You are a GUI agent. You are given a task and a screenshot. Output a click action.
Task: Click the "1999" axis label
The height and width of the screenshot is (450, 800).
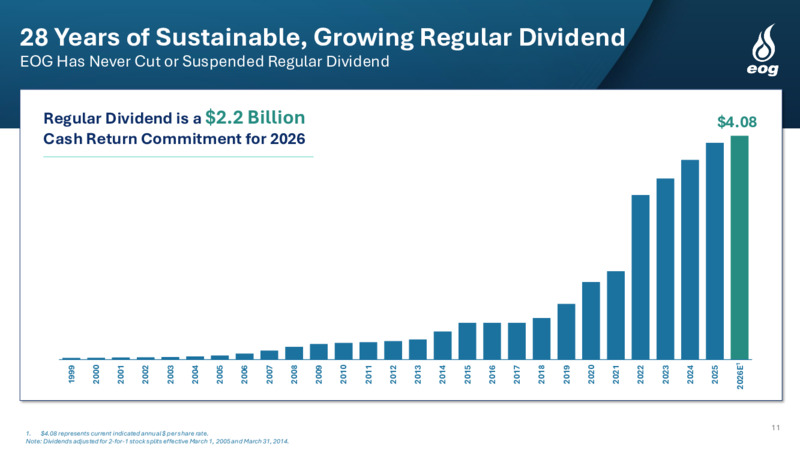(x=71, y=374)
